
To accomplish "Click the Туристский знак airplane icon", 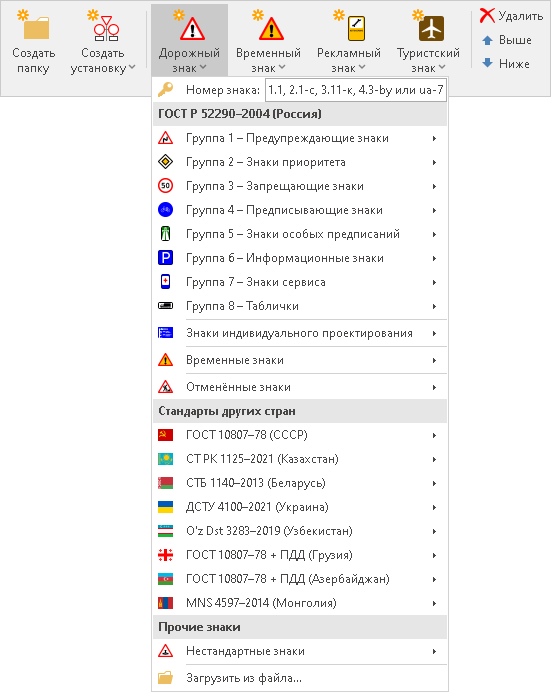I will tap(431, 28).
